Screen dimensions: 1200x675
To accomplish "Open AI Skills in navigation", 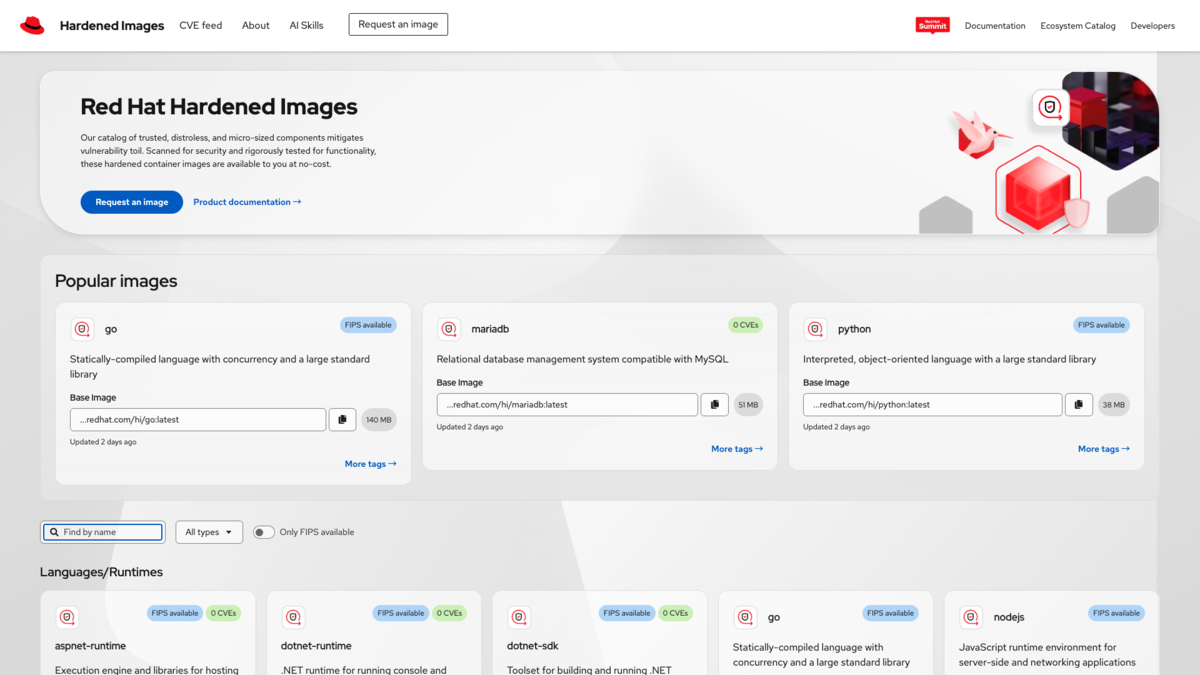I will coord(306,25).
